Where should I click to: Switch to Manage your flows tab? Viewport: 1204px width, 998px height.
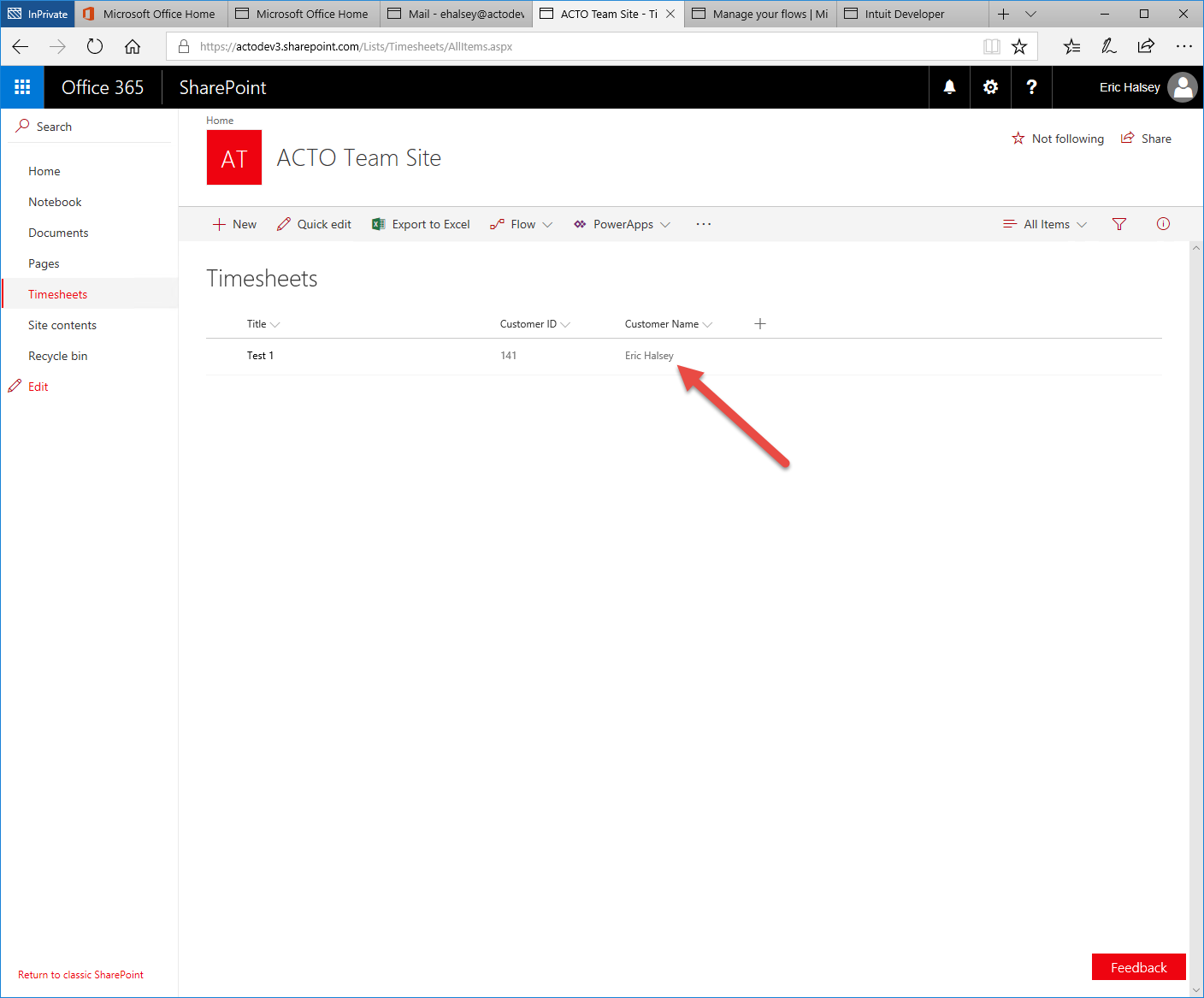(x=761, y=14)
